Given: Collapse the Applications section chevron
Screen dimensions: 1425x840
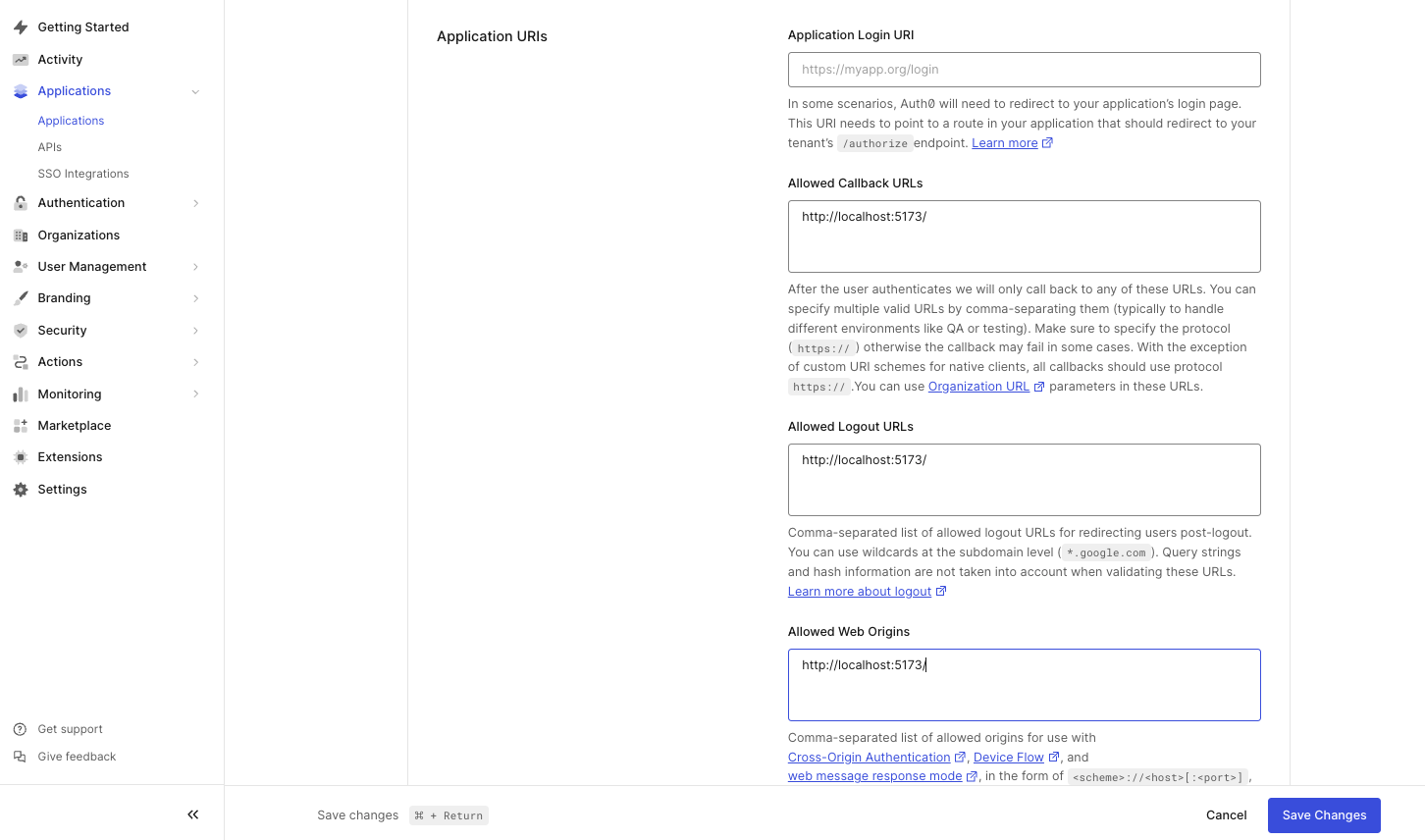Looking at the screenshot, I should click(194, 90).
